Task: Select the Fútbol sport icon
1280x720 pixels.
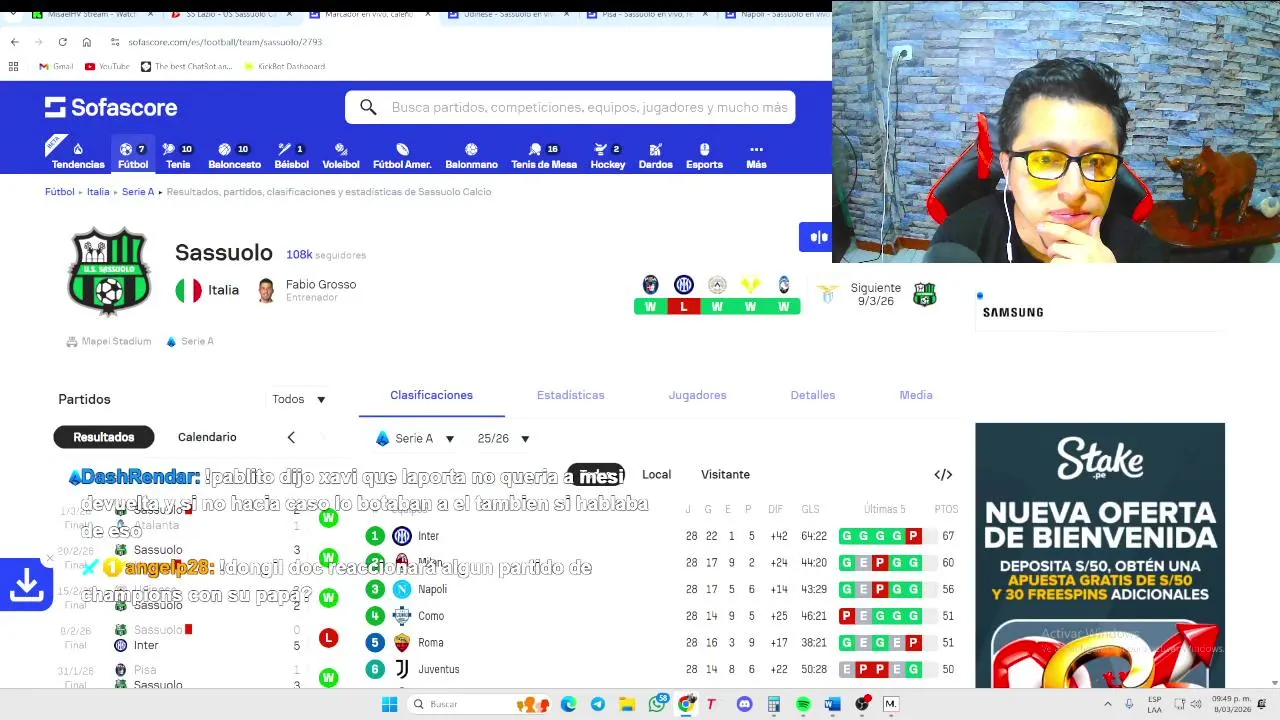Action: pos(133,155)
